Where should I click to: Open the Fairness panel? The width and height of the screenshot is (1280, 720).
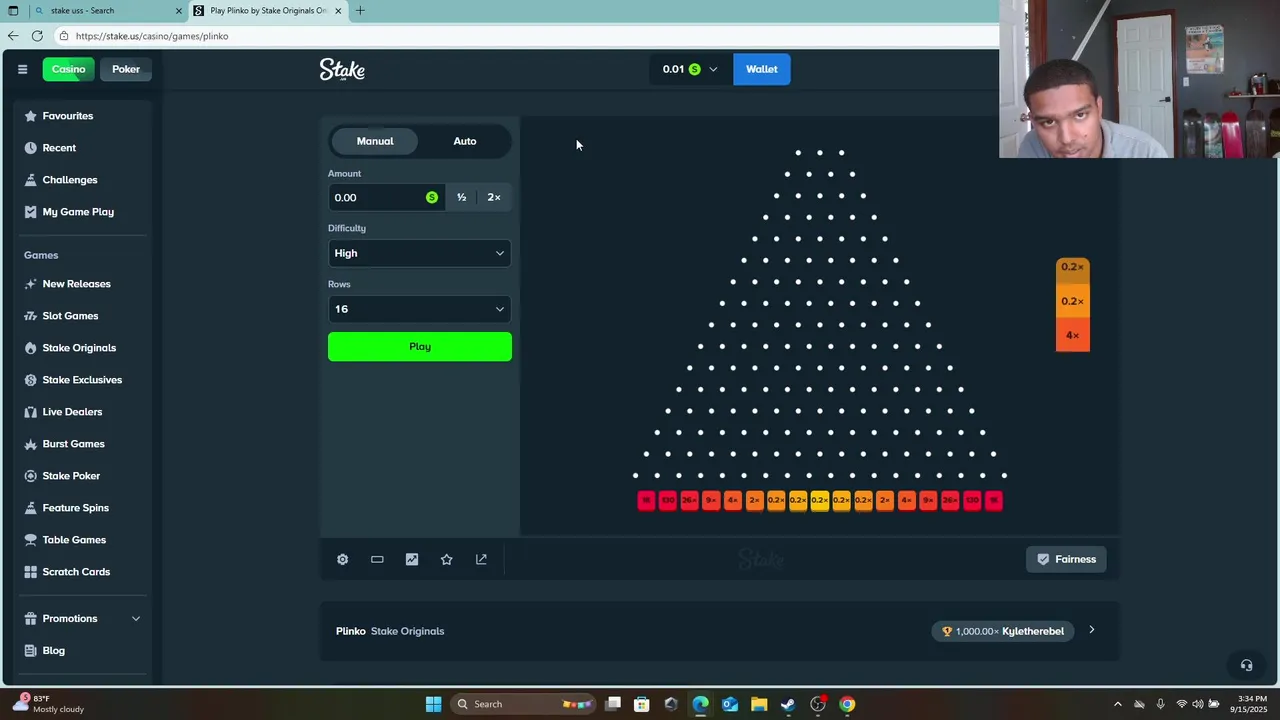1066,559
